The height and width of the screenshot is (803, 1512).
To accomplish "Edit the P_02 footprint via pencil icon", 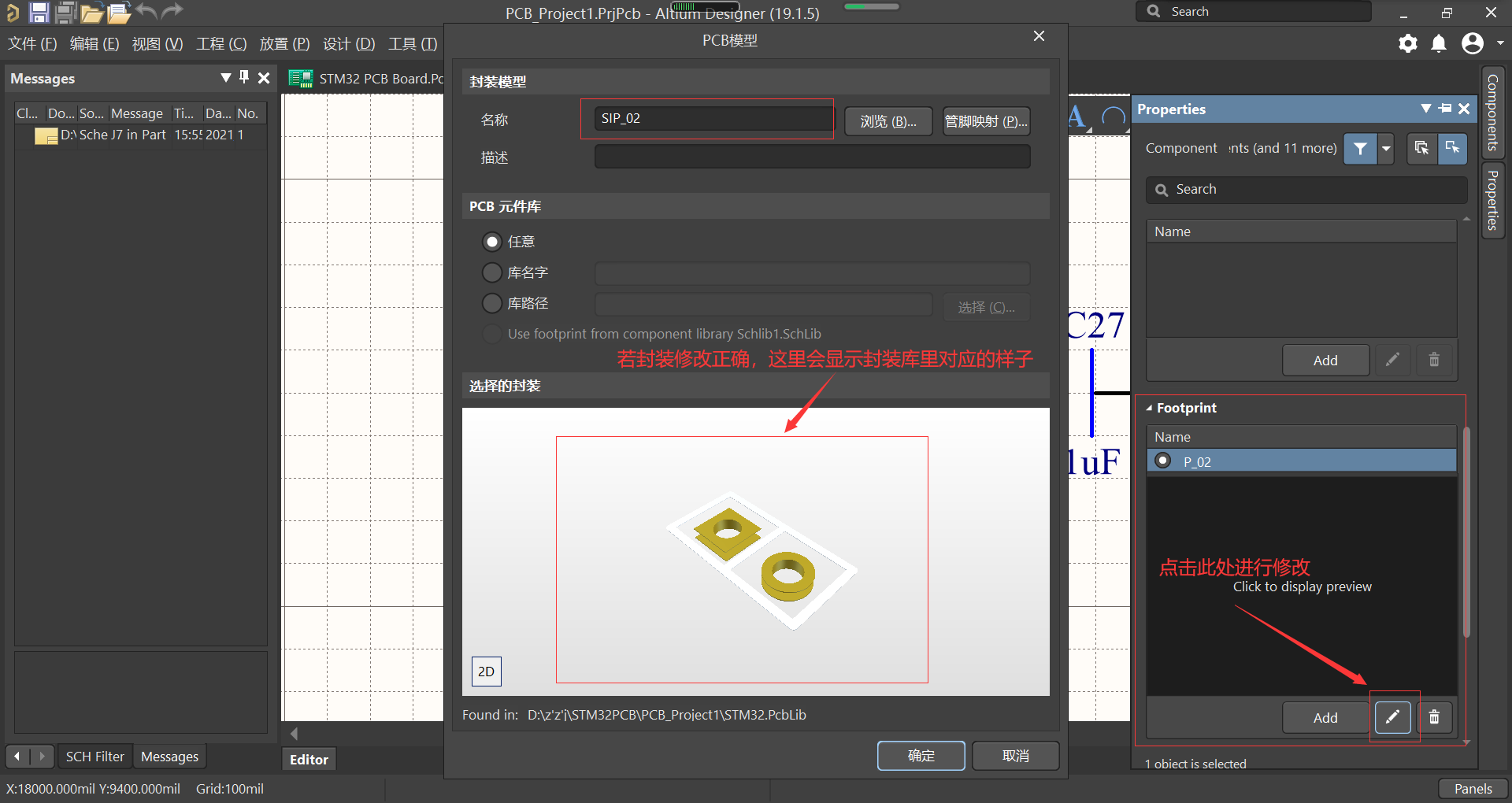I will click(x=1393, y=717).
